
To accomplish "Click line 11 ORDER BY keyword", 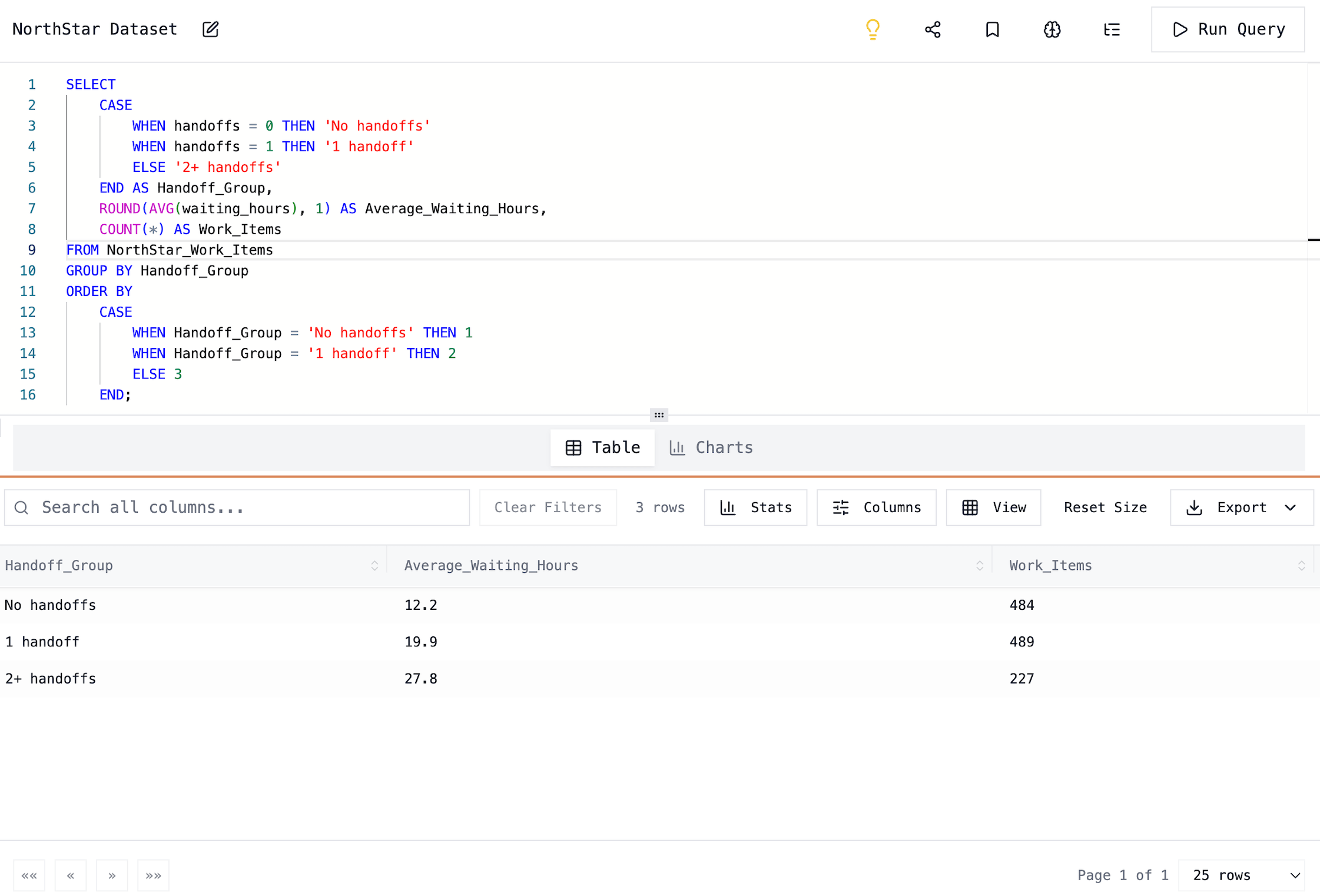I will [x=99, y=291].
